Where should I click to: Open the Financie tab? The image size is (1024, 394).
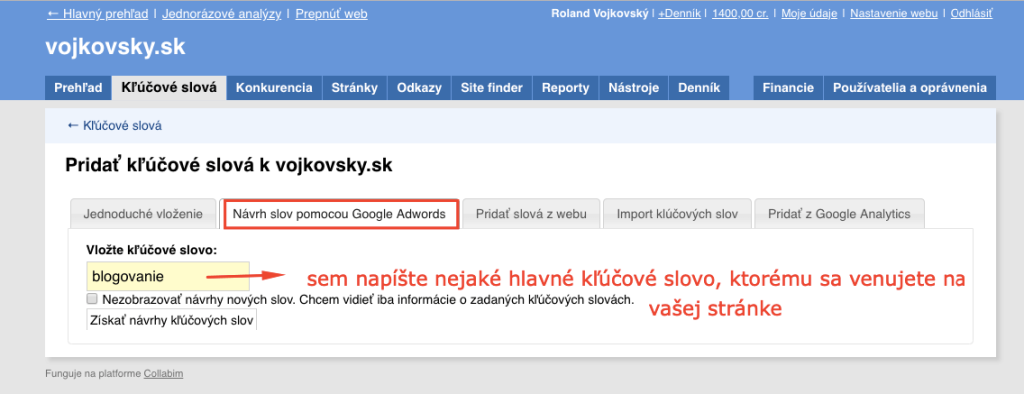pyautogui.click(x=788, y=88)
